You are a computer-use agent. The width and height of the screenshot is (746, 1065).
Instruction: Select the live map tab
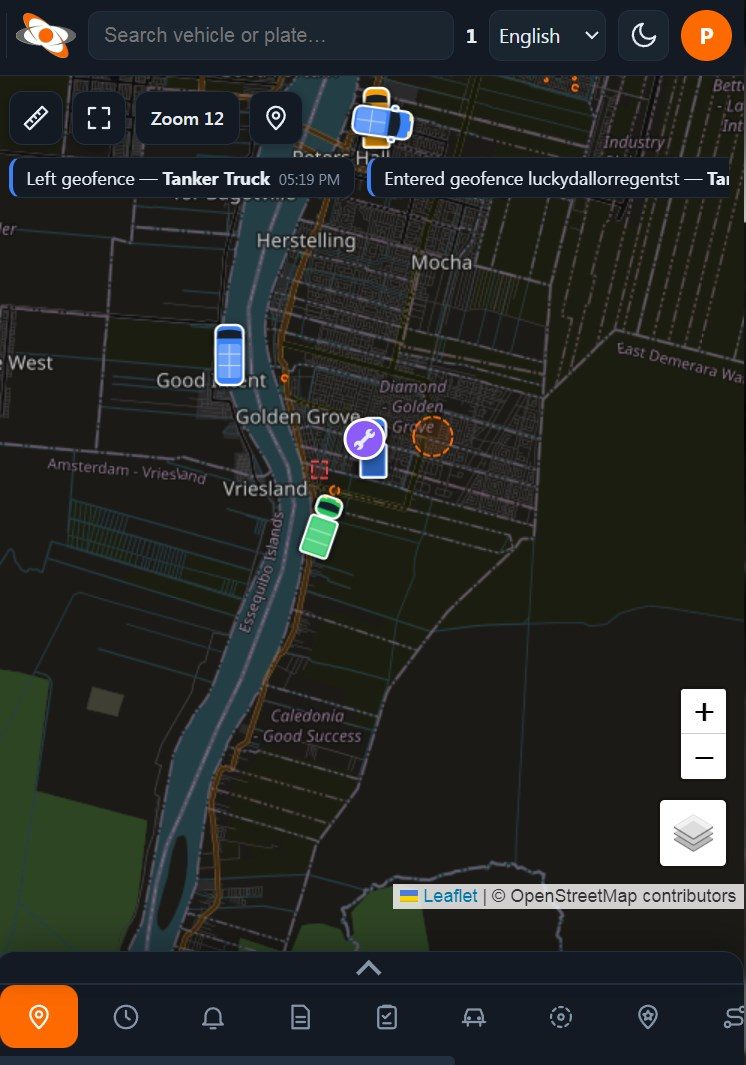[x=39, y=1017]
